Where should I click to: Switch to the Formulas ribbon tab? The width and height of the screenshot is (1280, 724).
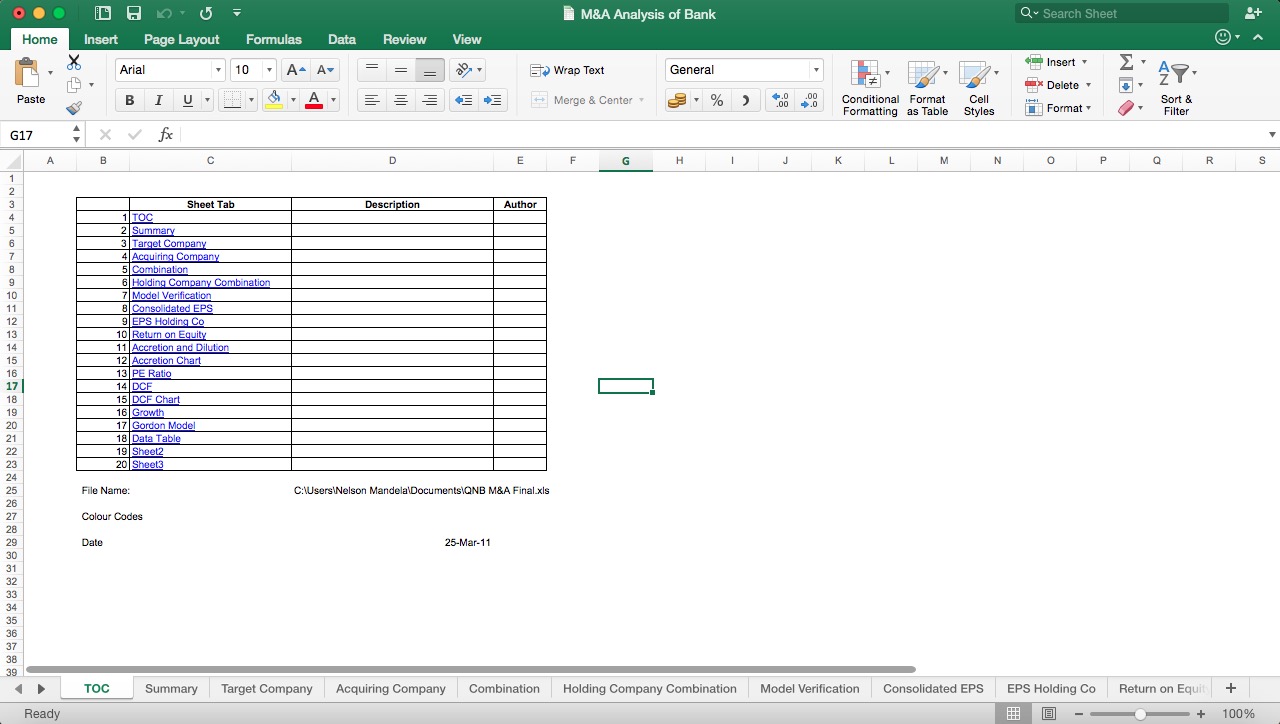(273, 40)
